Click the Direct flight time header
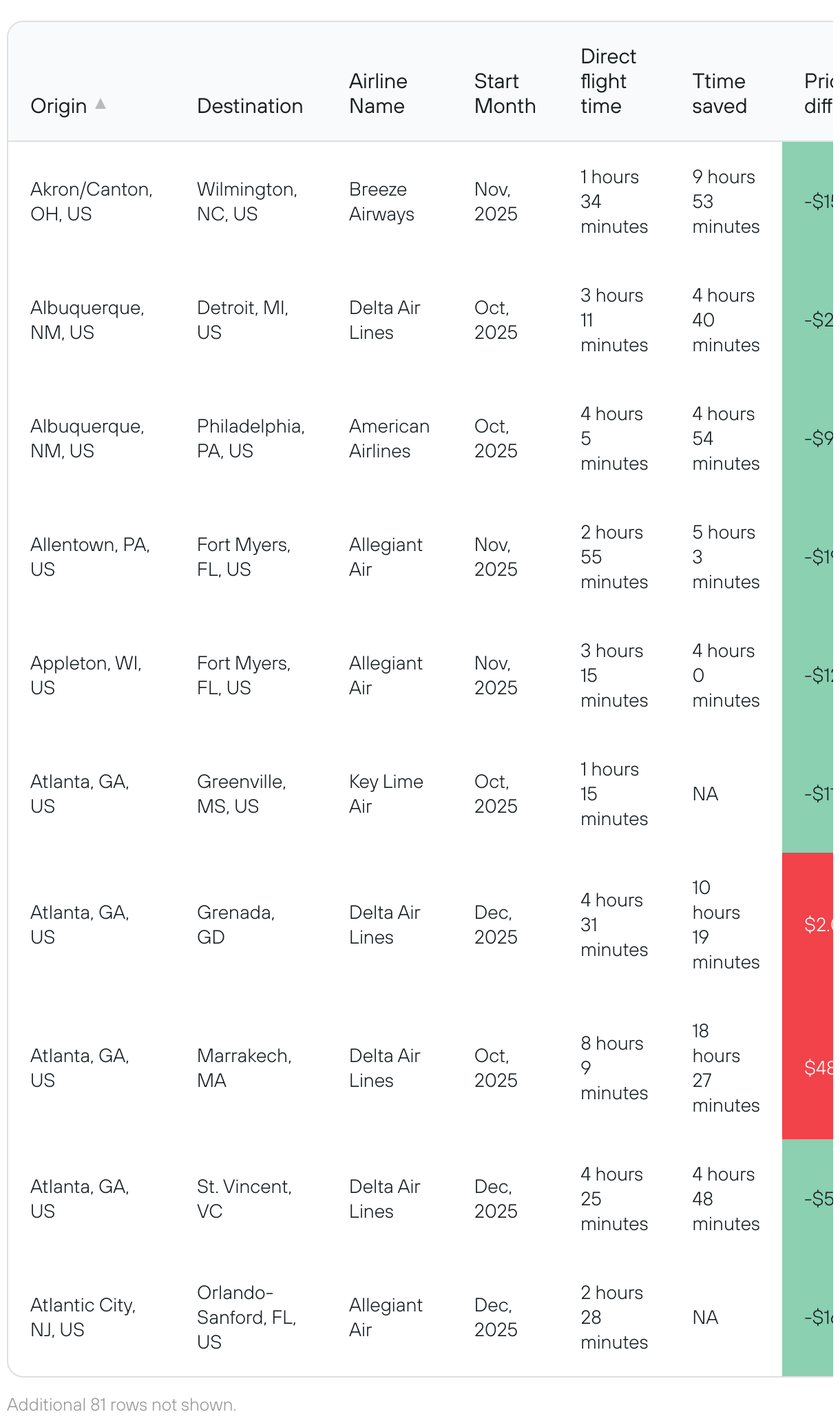The width and height of the screenshot is (840, 1423). coord(608,81)
